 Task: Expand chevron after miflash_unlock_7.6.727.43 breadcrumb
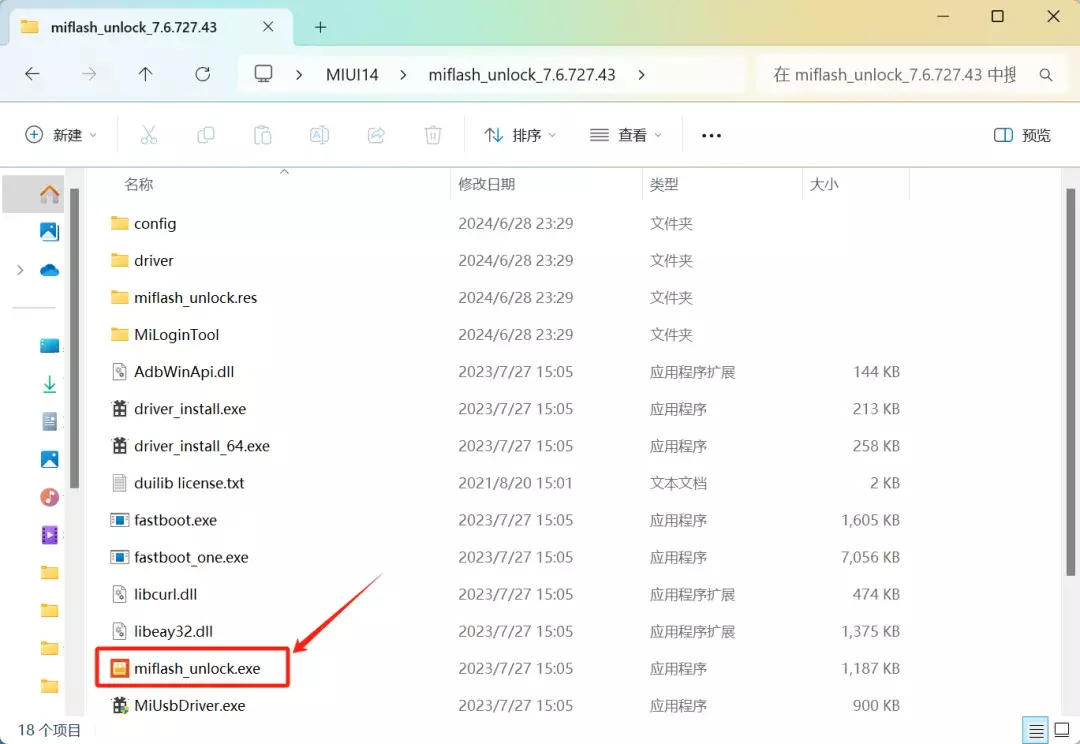click(641, 74)
